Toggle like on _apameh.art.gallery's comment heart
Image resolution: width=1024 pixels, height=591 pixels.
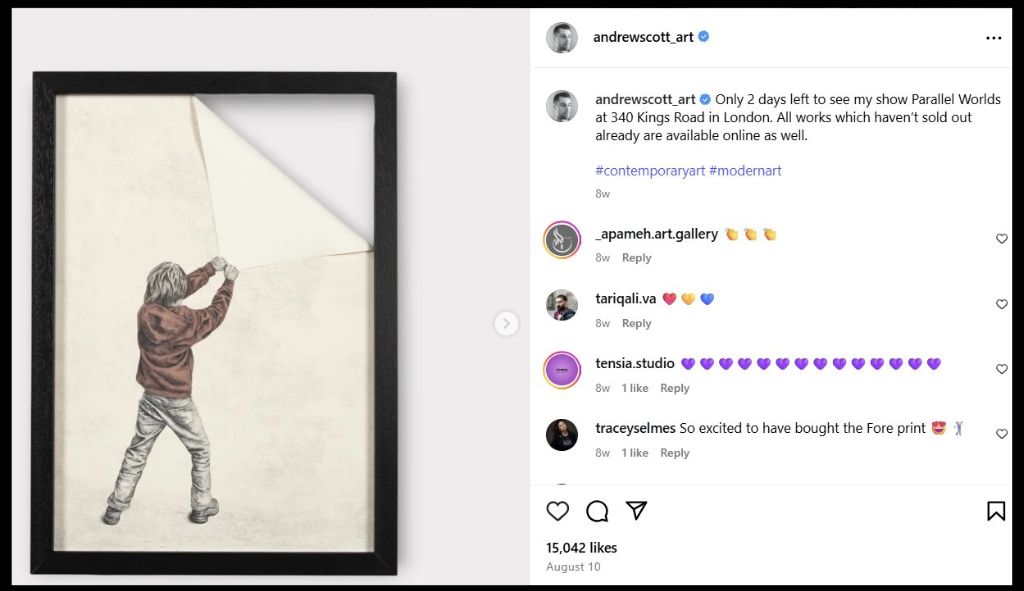click(x=1002, y=239)
